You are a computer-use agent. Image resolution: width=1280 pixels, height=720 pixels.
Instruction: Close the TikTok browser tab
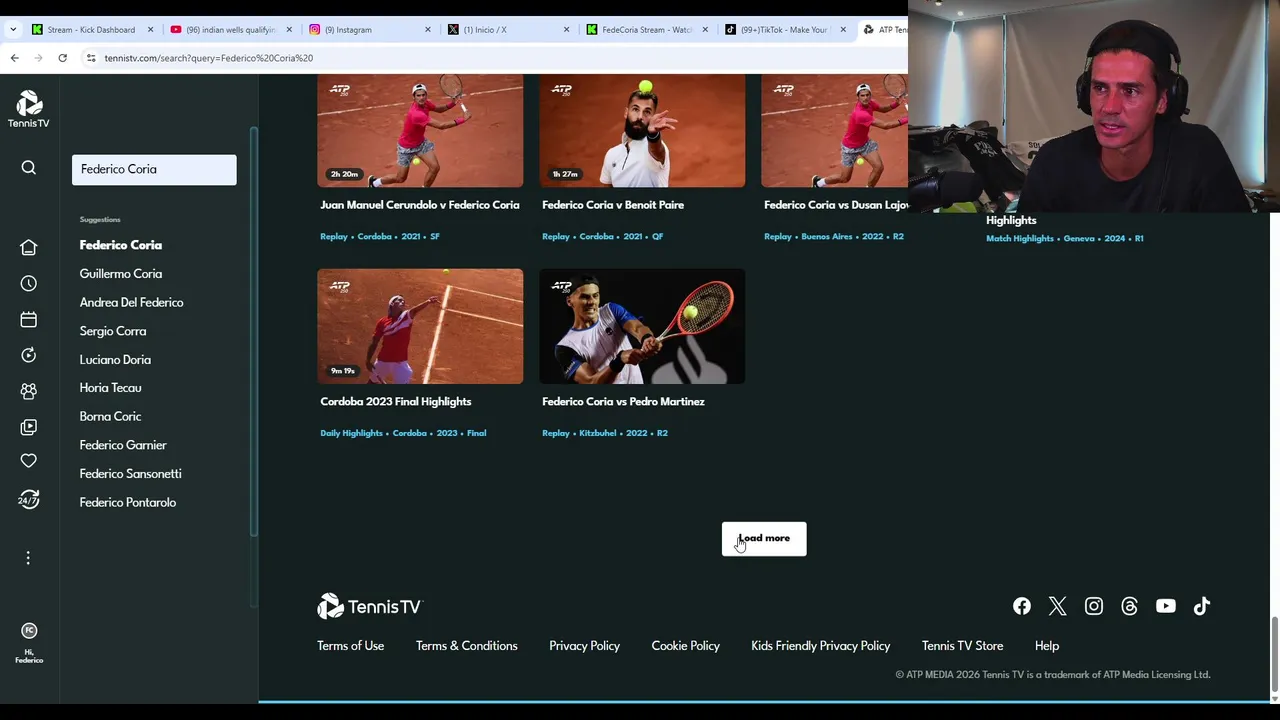pyautogui.click(x=842, y=30)
